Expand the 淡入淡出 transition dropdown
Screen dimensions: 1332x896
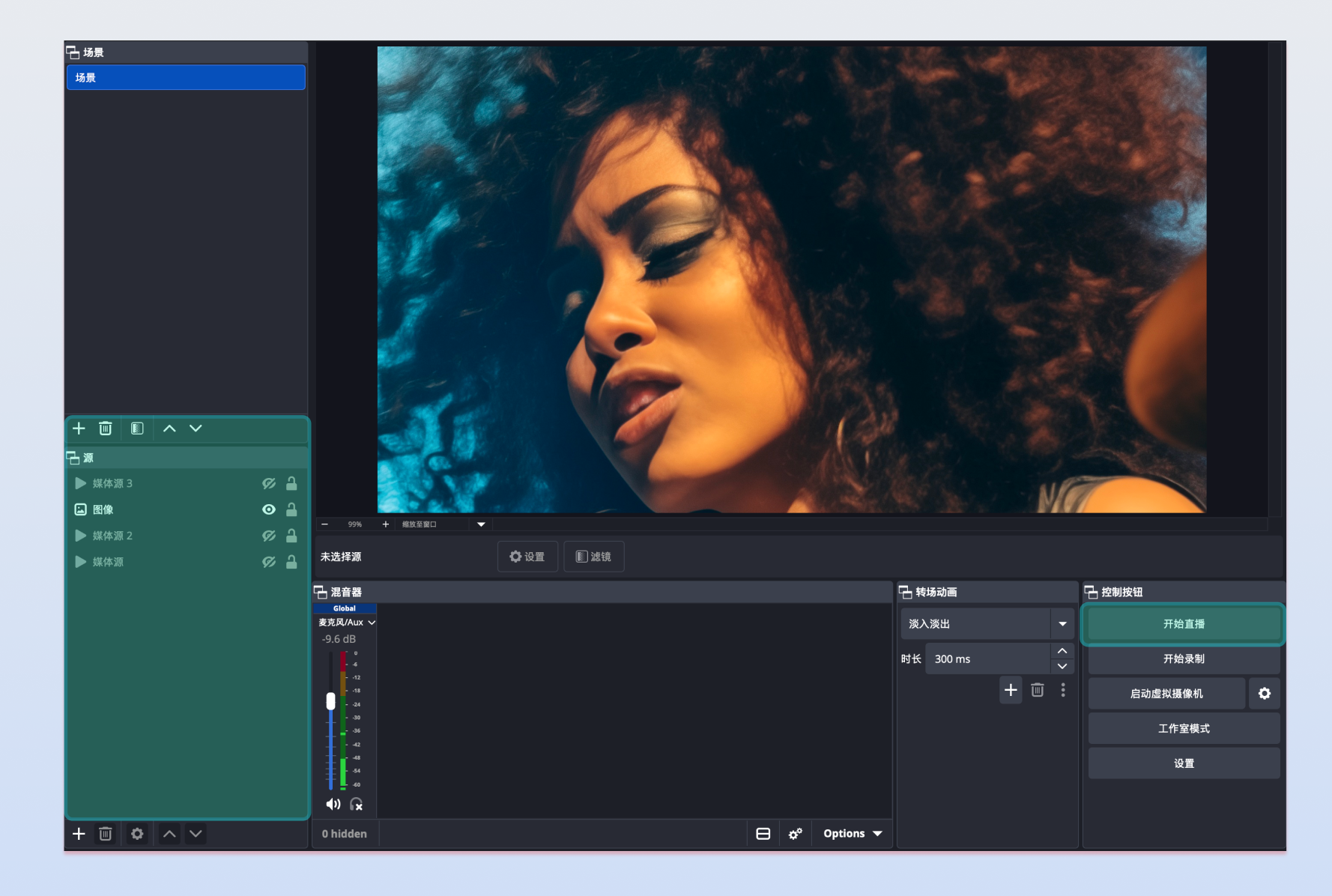click(x=1062, y=624)
